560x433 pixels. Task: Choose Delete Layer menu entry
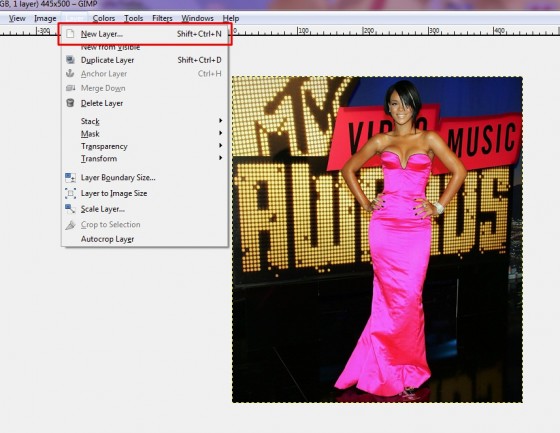[x=145, y=103]
